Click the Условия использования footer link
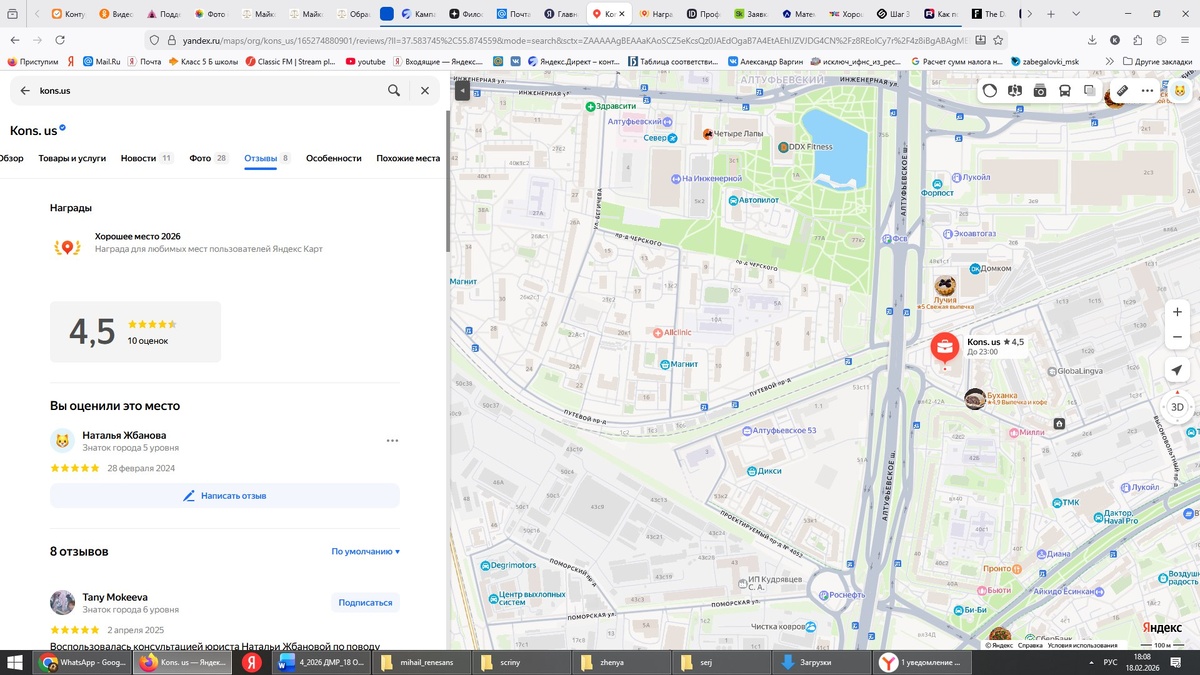The width and height of the screenshot is (1200, 675). [x=1083, y=645]
